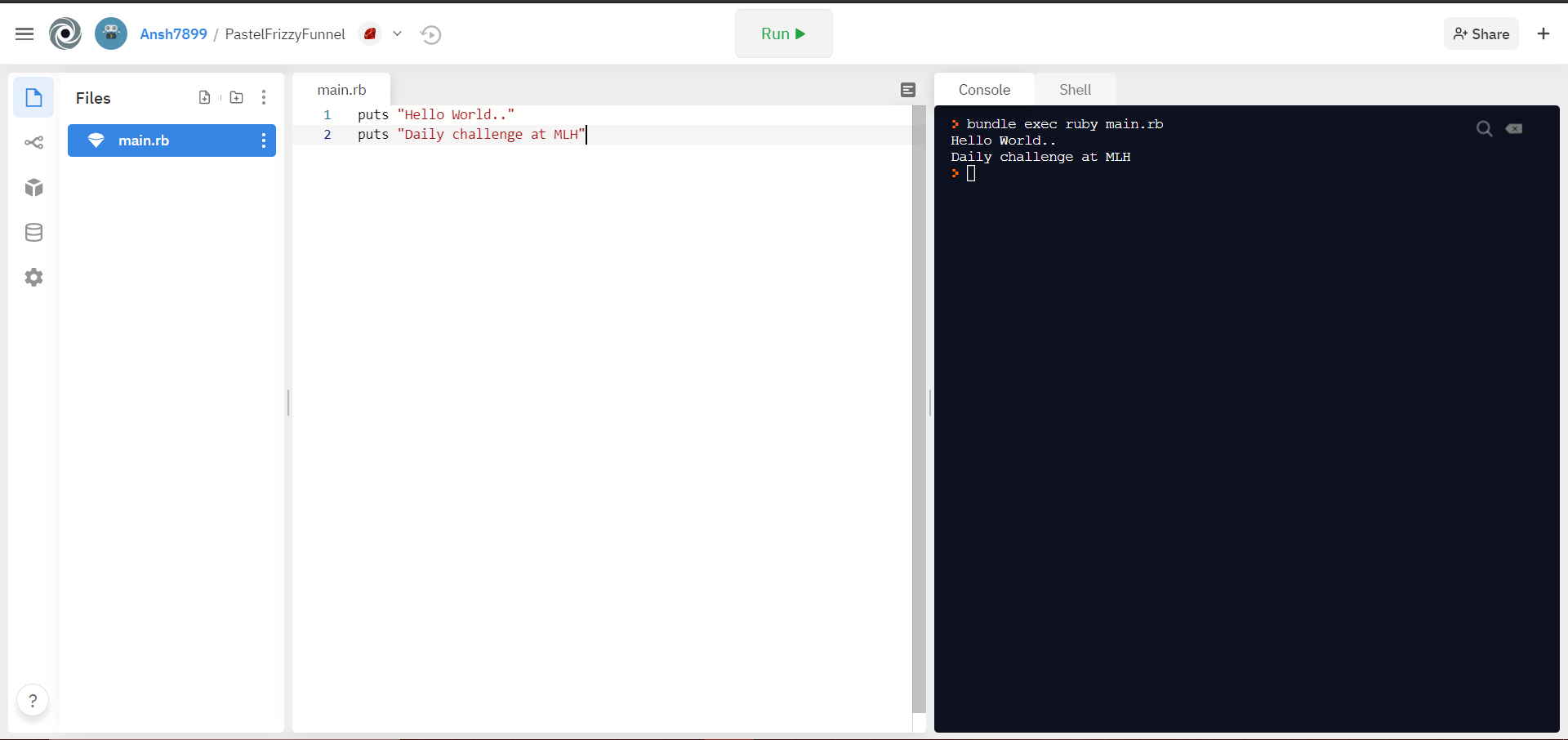Image resolution: width=1568 pixels, height=740 pixels.
Task: Select main.rb in file tree
Action: 171,140
